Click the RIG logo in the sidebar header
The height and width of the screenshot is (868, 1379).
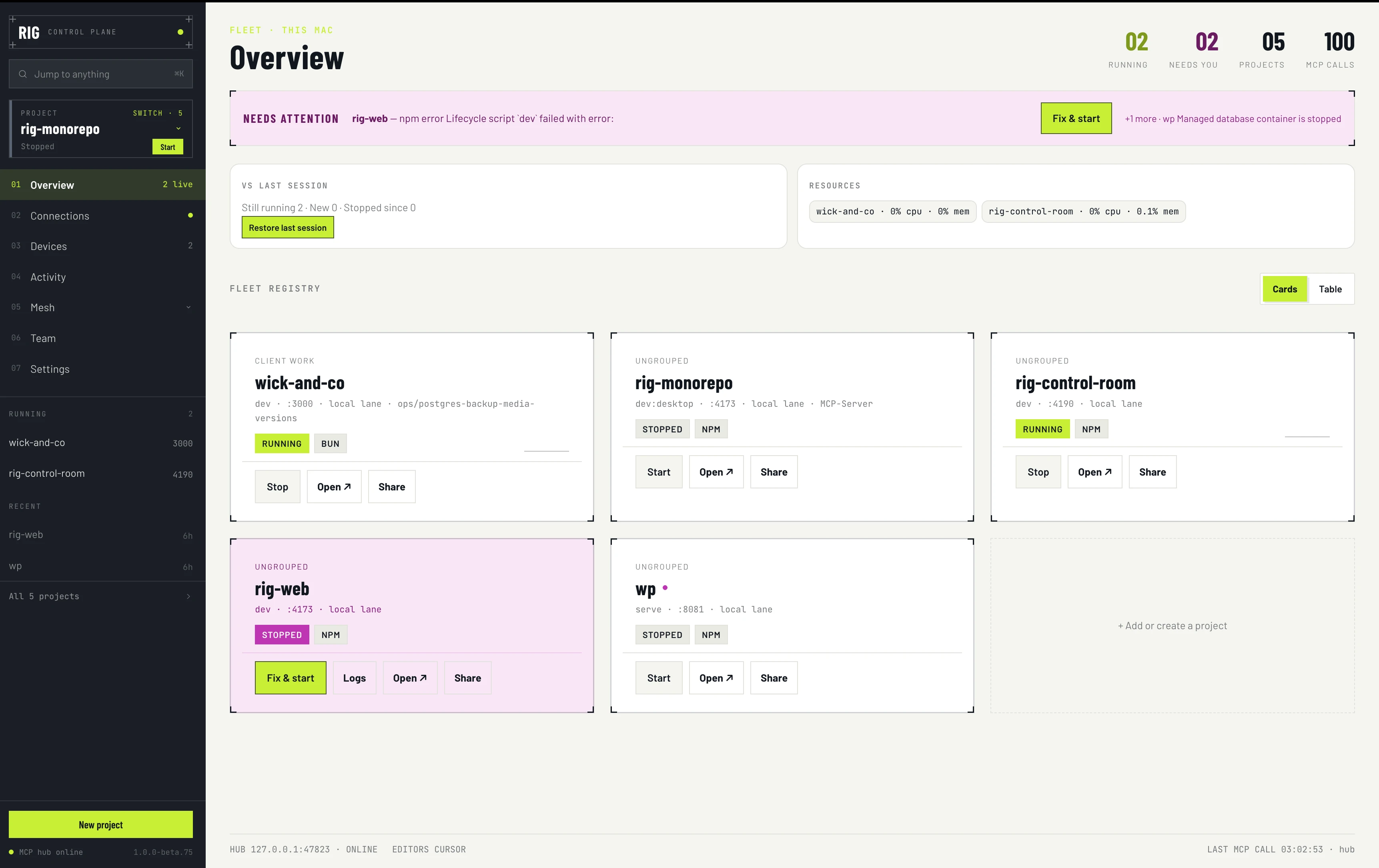click(29, 33)
